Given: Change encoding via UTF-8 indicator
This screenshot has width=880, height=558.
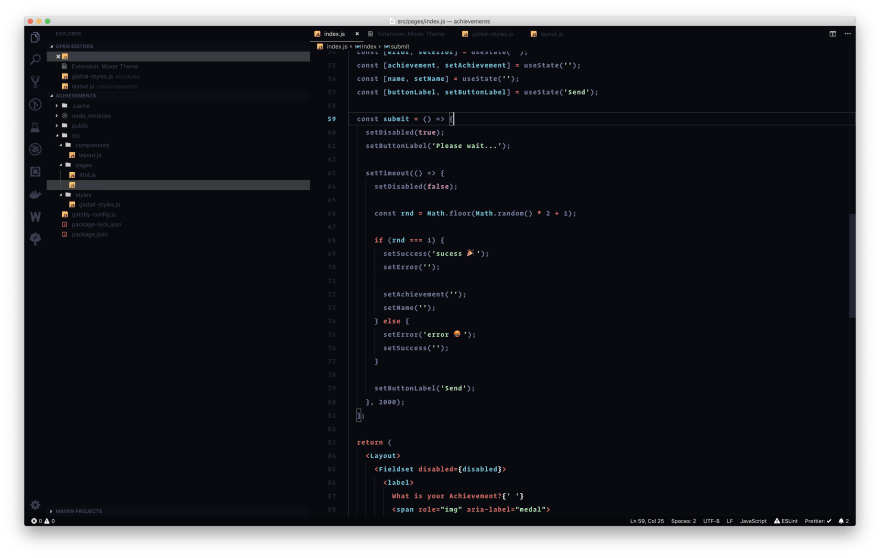Looking at the screenshot, I should [711, 521].
